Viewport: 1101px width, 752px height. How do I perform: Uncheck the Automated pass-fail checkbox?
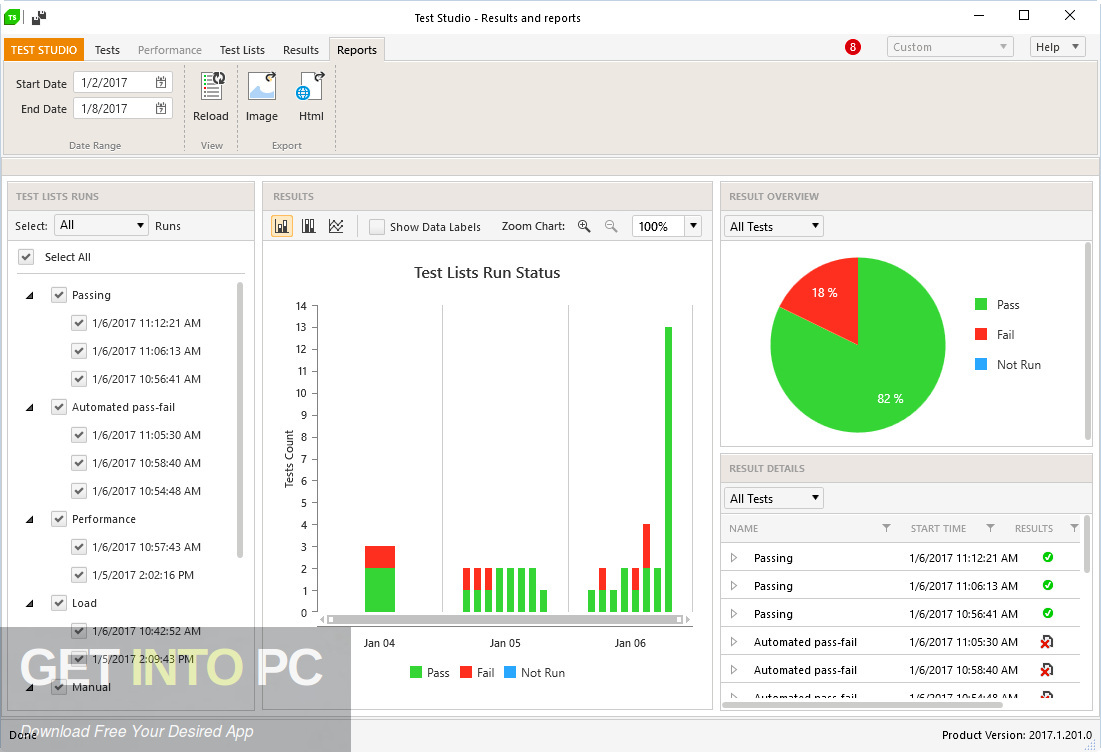pos(59,407)
